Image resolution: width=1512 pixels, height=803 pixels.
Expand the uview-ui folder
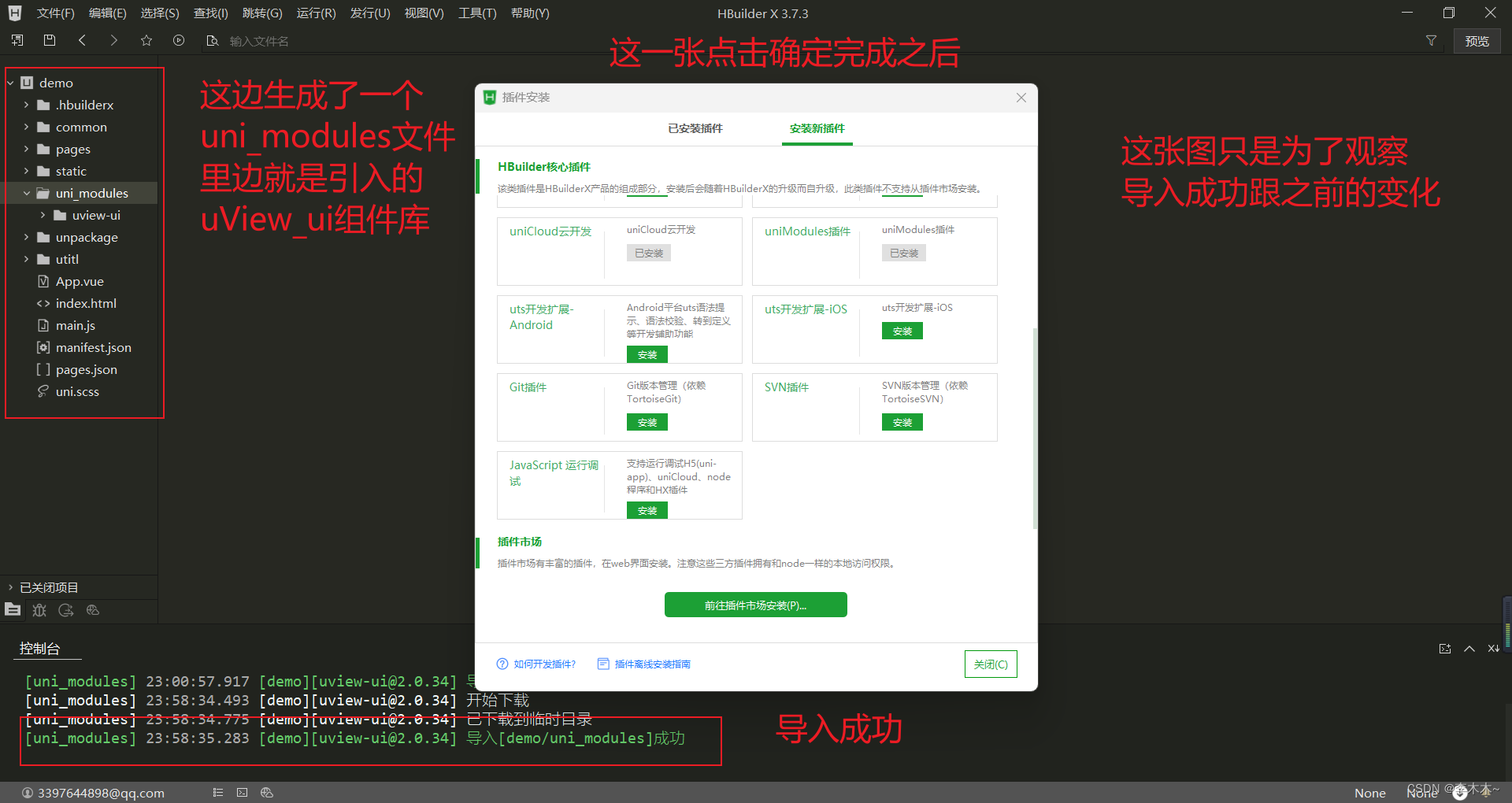point(43,215)
